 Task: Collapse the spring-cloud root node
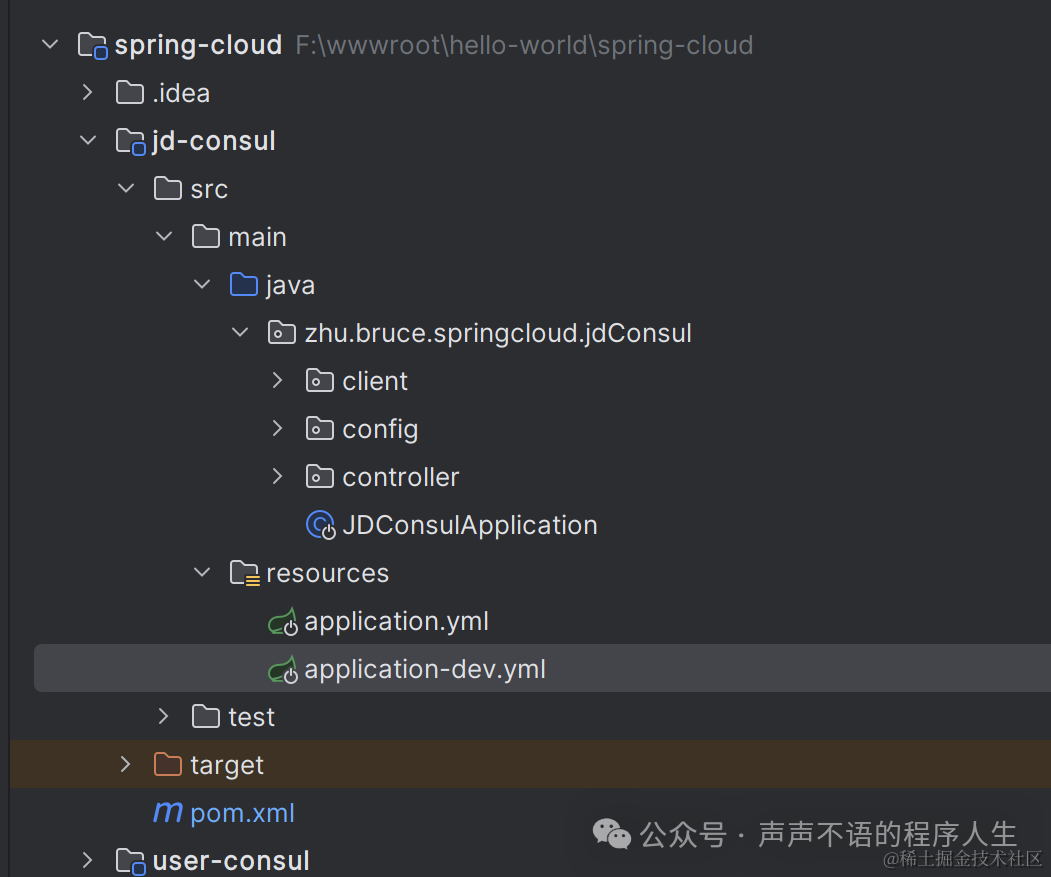click(49, 44)
